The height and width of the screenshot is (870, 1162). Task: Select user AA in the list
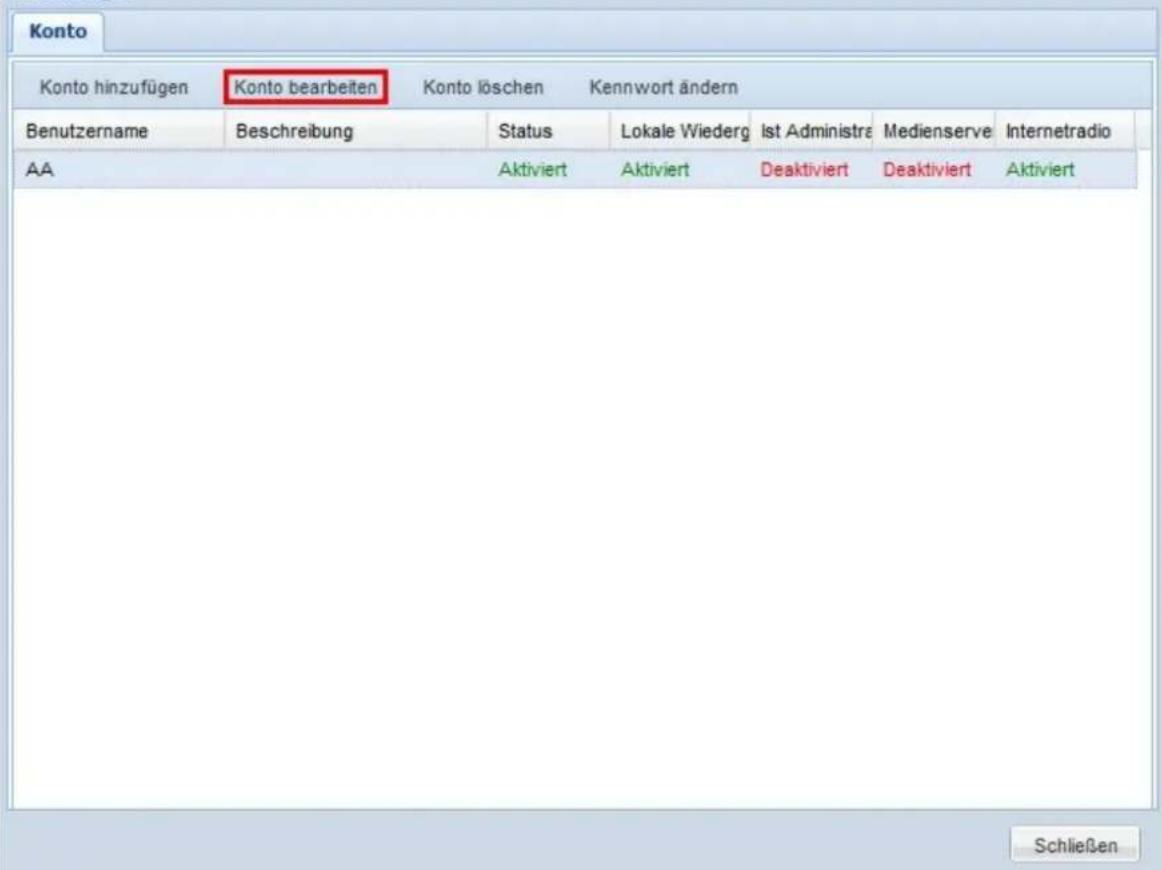tap(575, 170)
